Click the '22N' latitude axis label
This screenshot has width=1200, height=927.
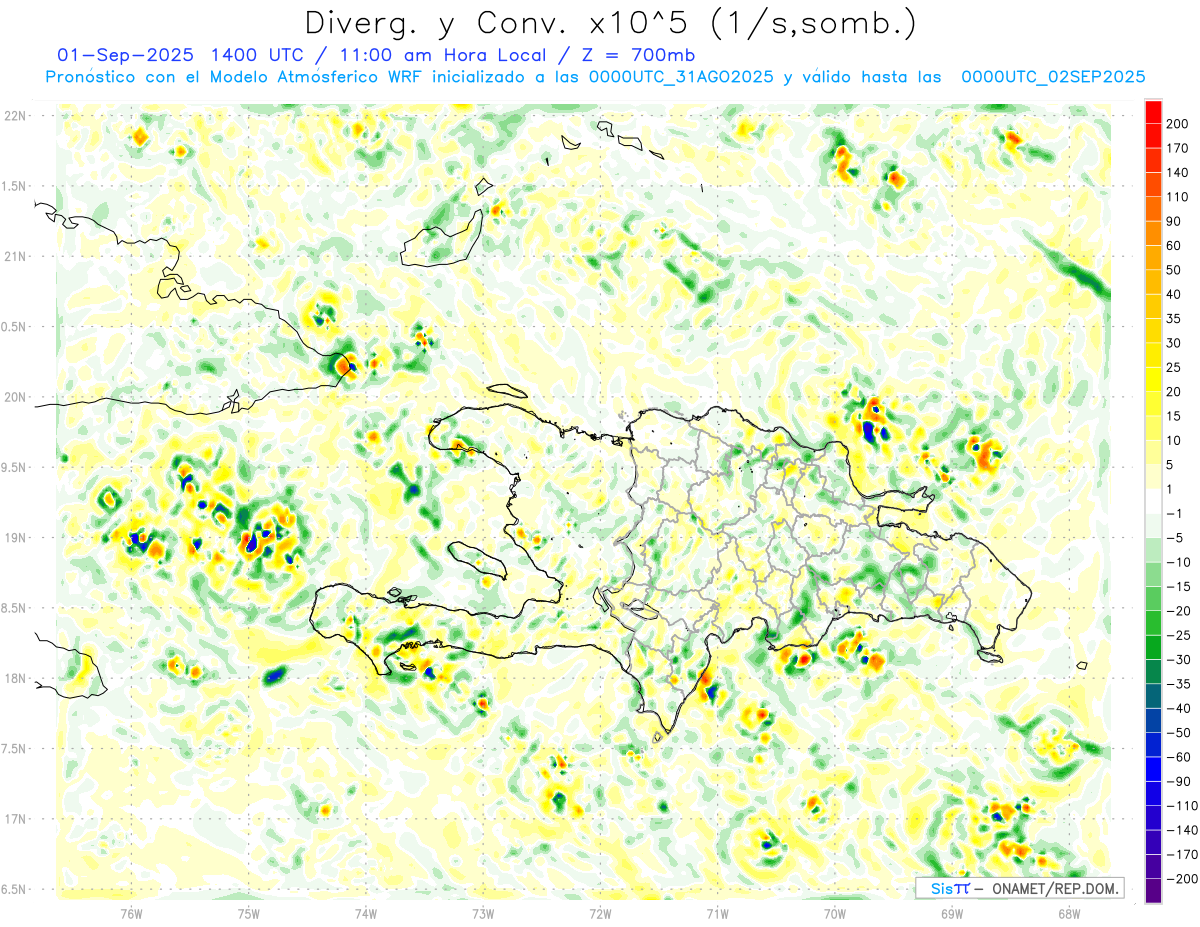coord(15,116)
